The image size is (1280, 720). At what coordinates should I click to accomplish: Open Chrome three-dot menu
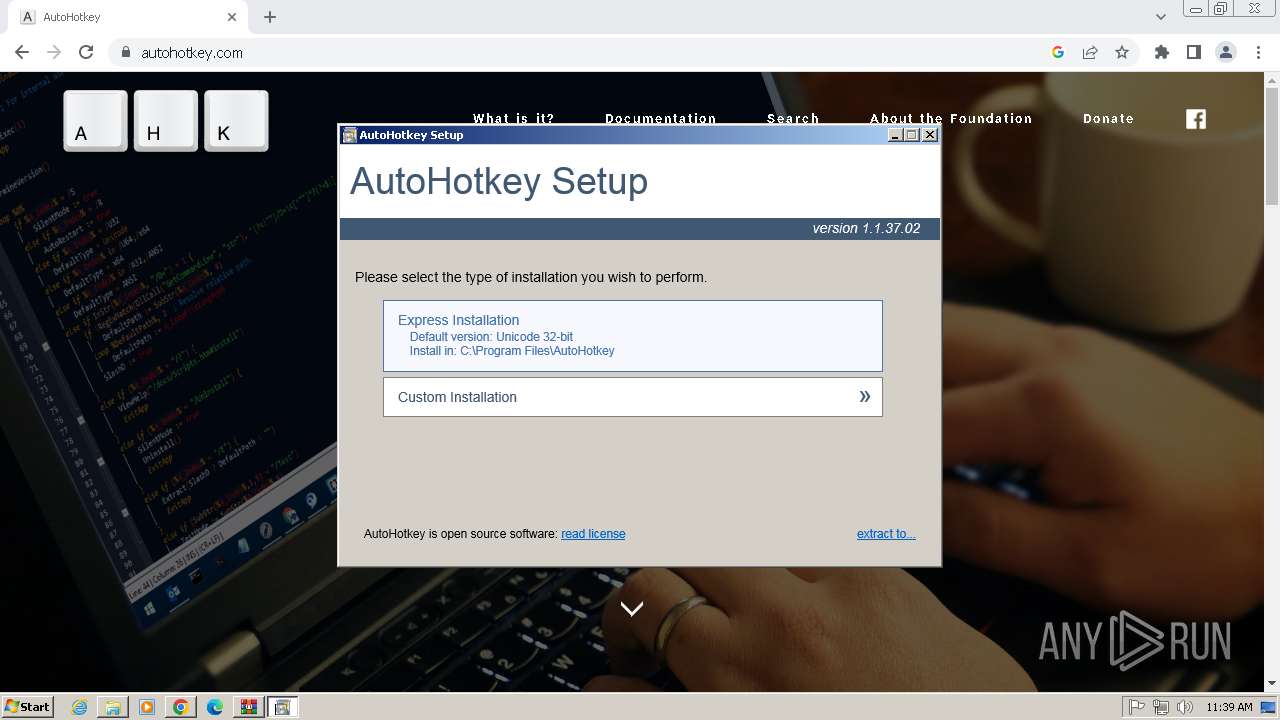(1258, 52)
